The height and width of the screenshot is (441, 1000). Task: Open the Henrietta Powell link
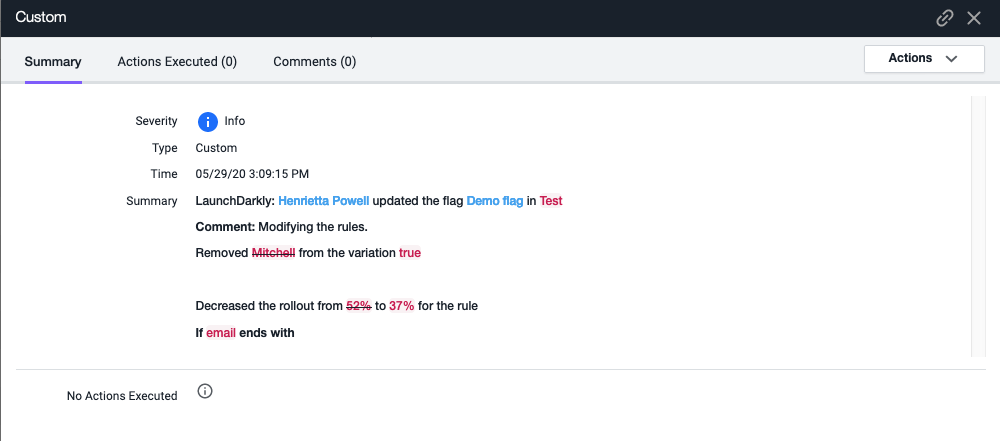tap(323, 201)
